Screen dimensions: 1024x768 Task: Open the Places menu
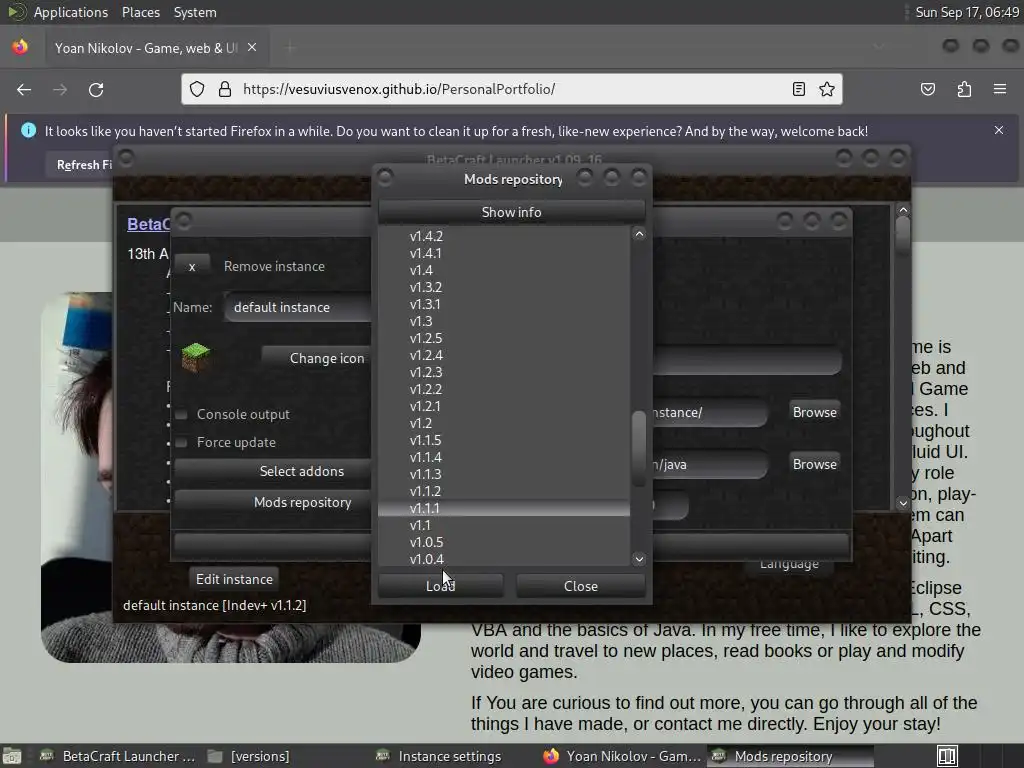140,12
